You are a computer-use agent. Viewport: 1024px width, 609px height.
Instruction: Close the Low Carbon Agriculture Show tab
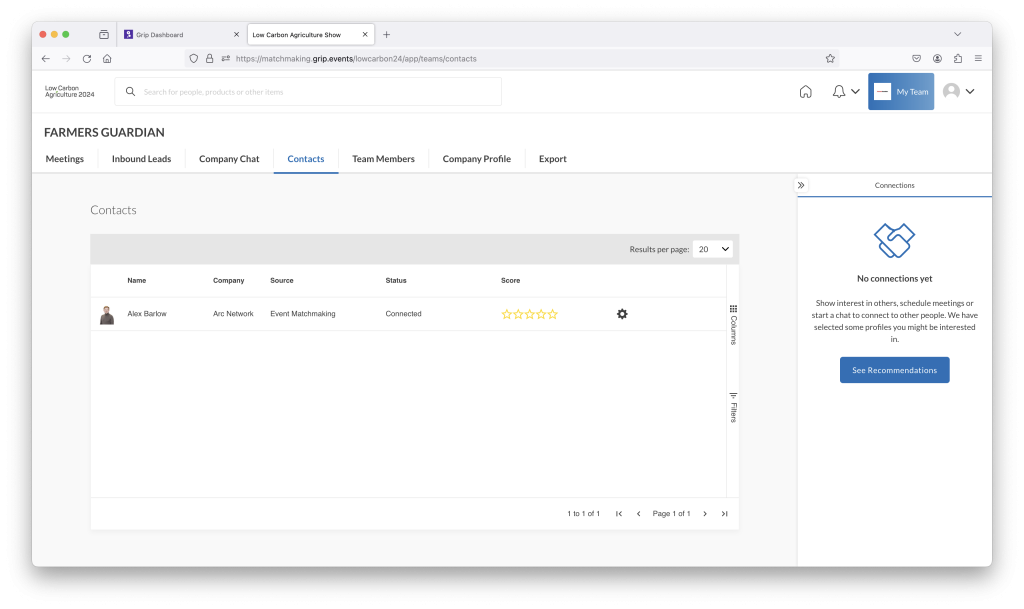click(x=365, y=35)
